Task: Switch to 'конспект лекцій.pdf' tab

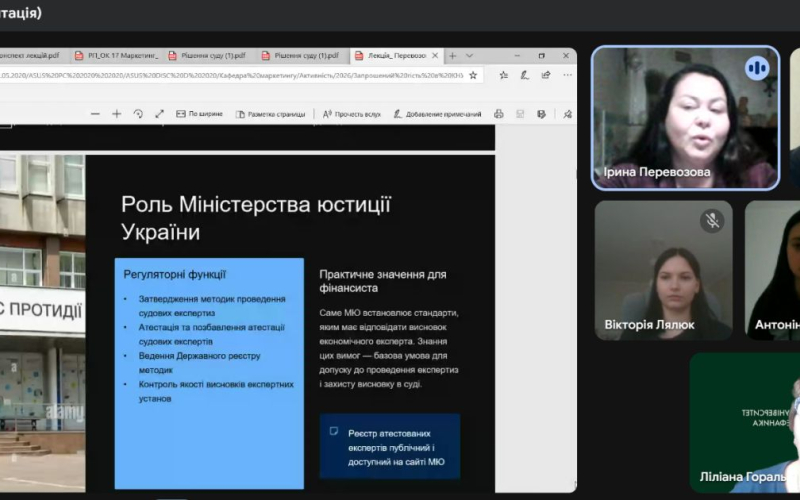Action: point(31,56)
